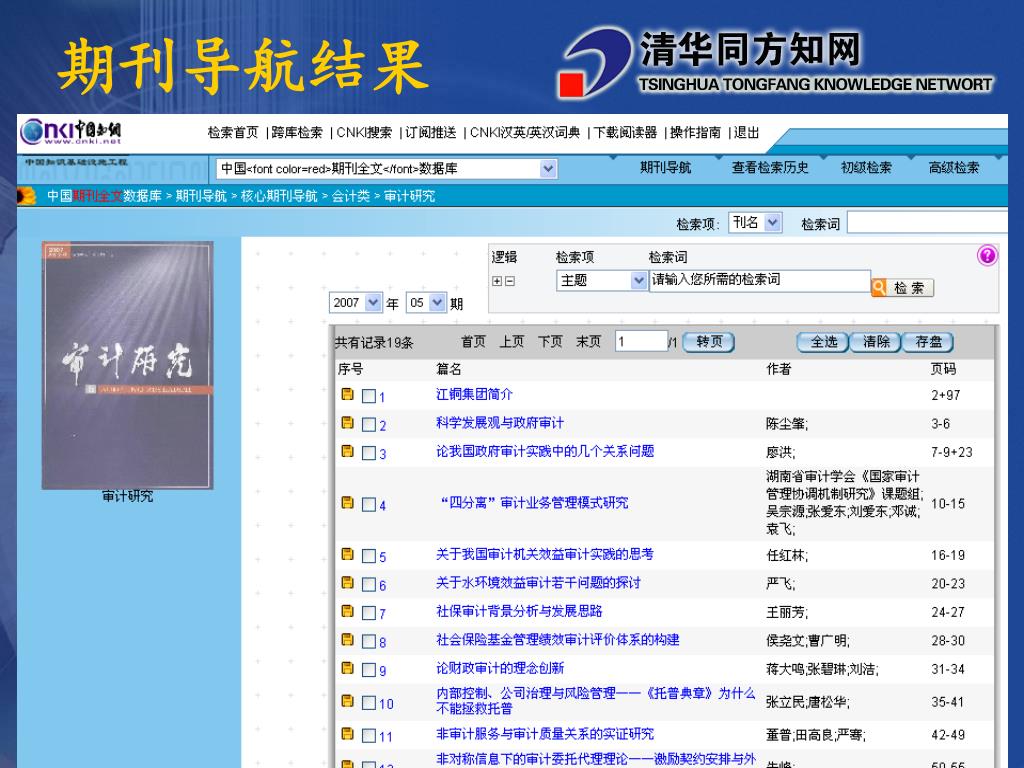This screenshot has width=1024, height=768.
Task: Click the yellow file icon for record 1
Action: click(347, 394)
